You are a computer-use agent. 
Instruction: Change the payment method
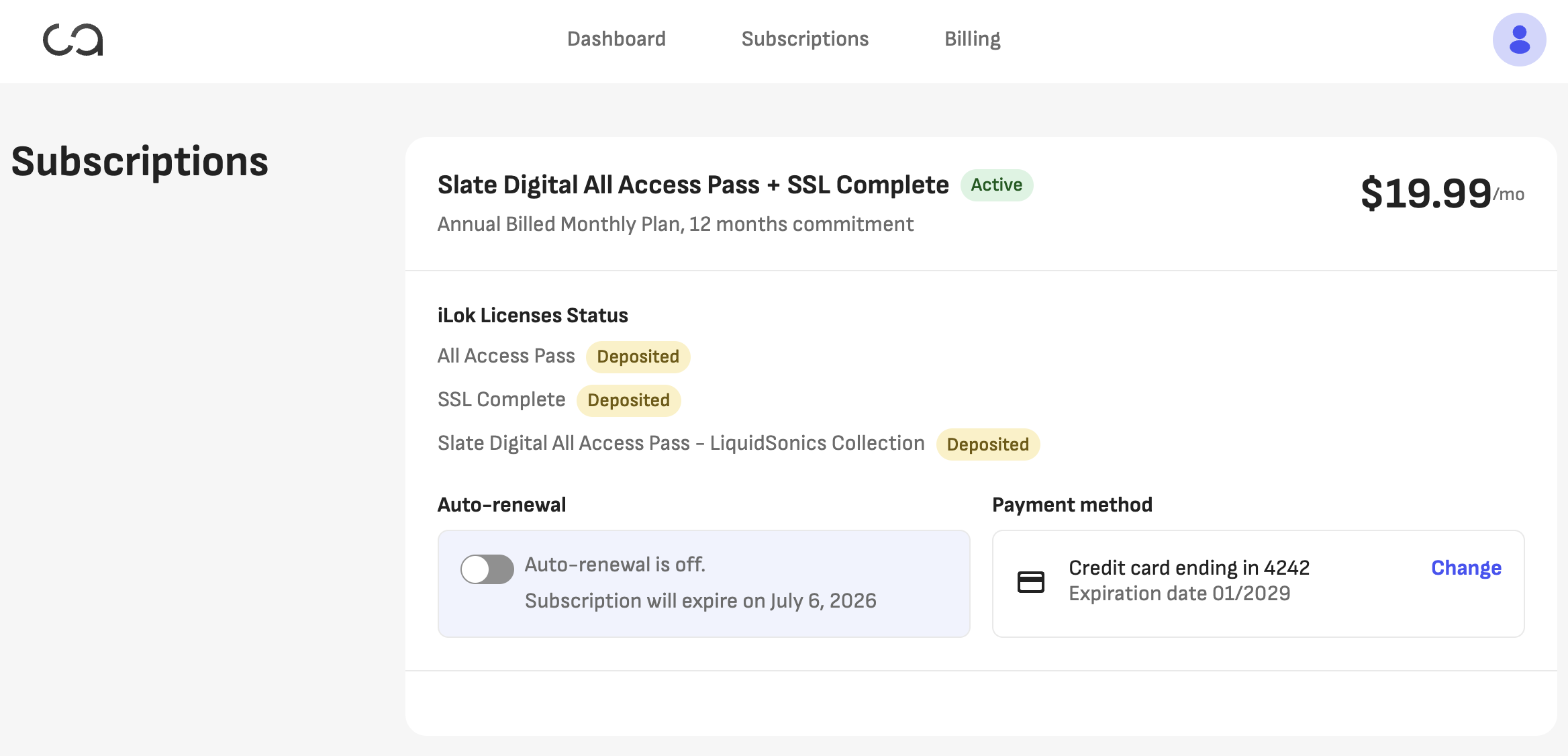[x=1466, y=568]
